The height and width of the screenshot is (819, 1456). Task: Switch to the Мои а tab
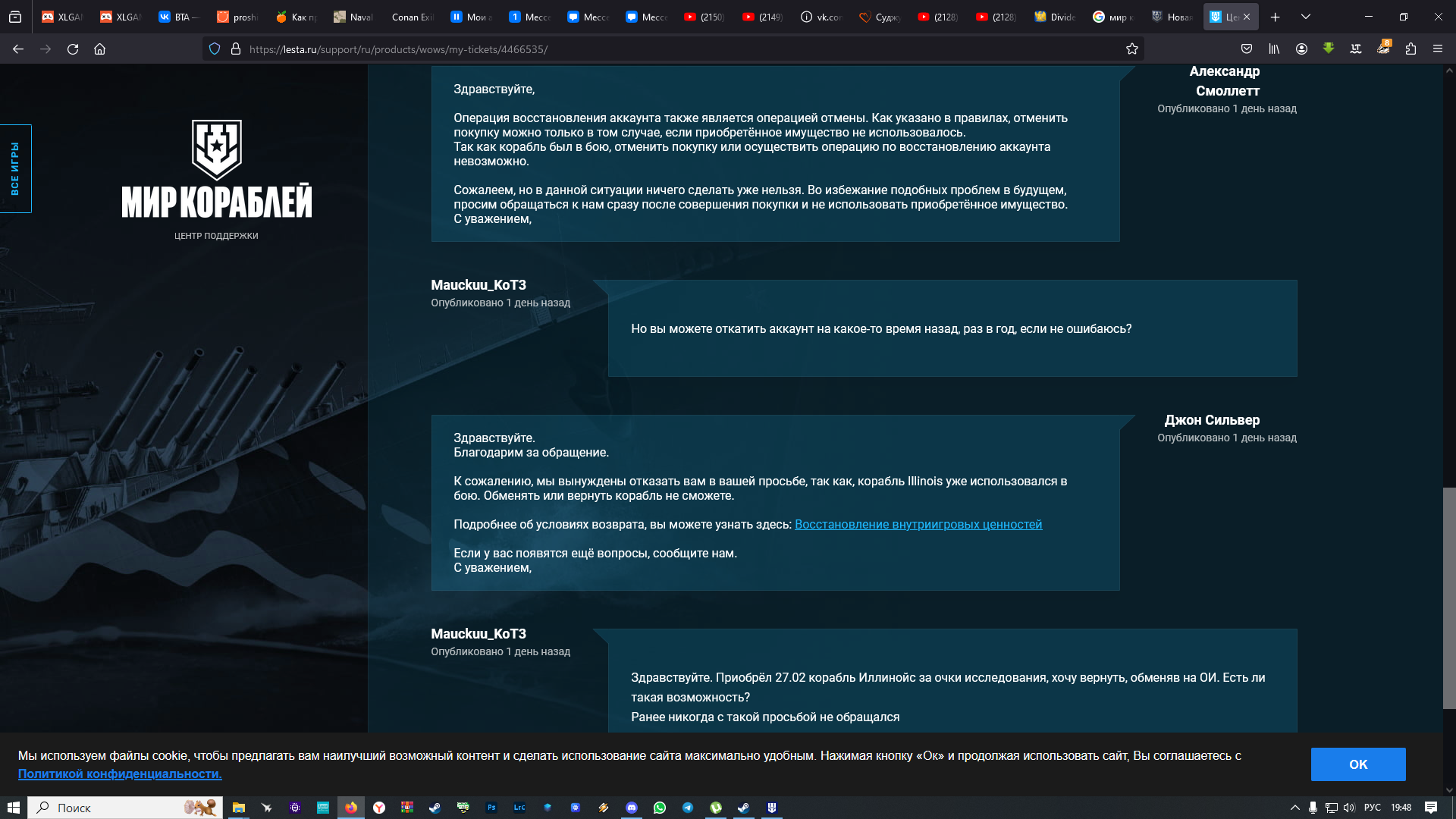click(x=470, y=17)
